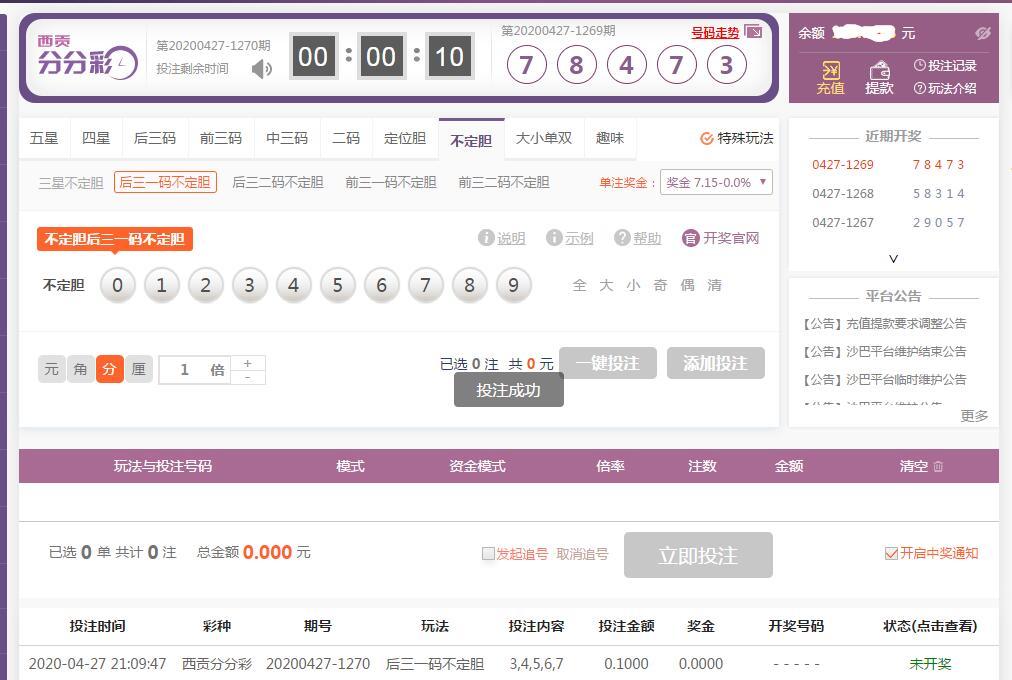Switch to the 大小单双 tab

[x=544, y=138]
